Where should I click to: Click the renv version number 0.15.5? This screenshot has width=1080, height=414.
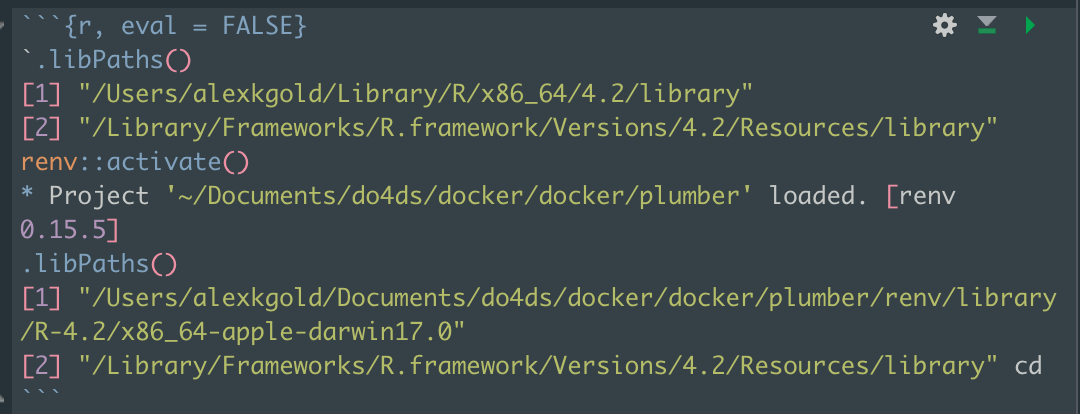[x=62, y=230]
